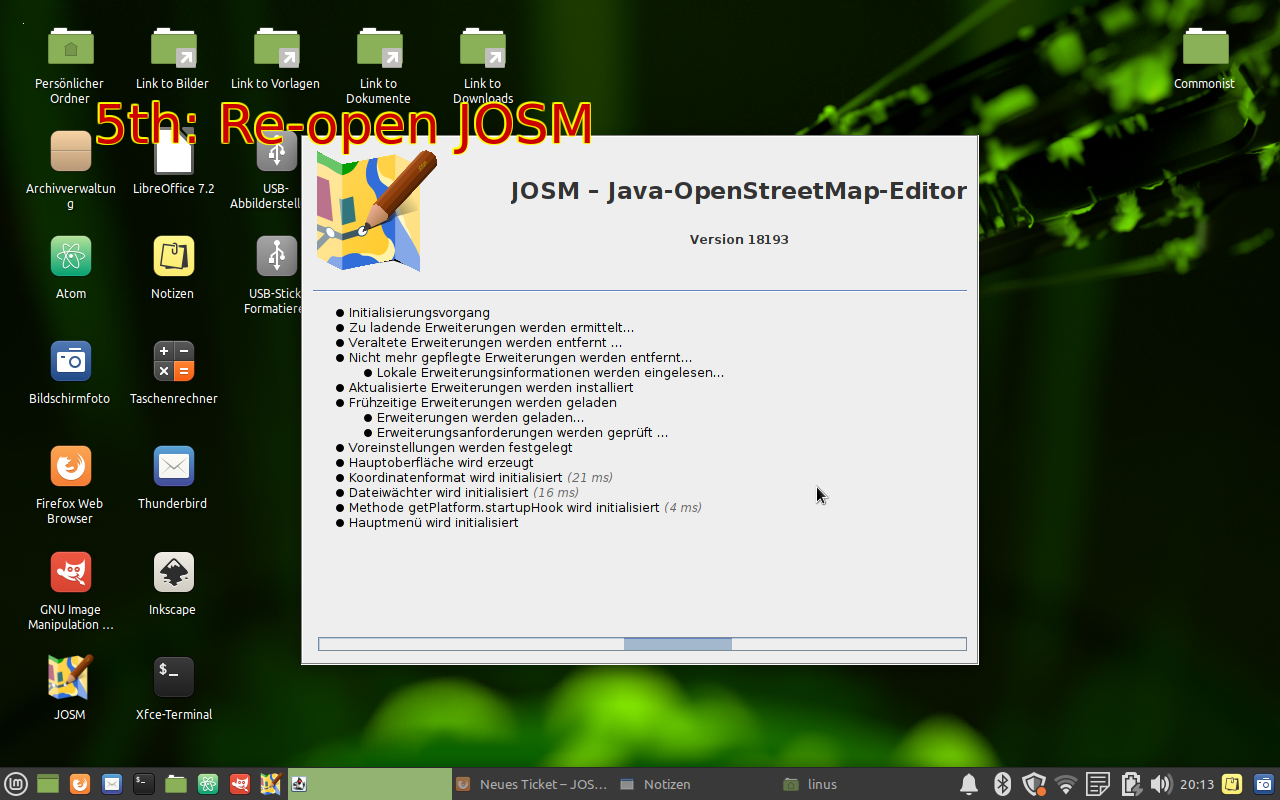Image resolution: width=1280 pixels, height=800 pixels.
Task: Open the terminal from the panel launcher
Action: pos(144,784)
